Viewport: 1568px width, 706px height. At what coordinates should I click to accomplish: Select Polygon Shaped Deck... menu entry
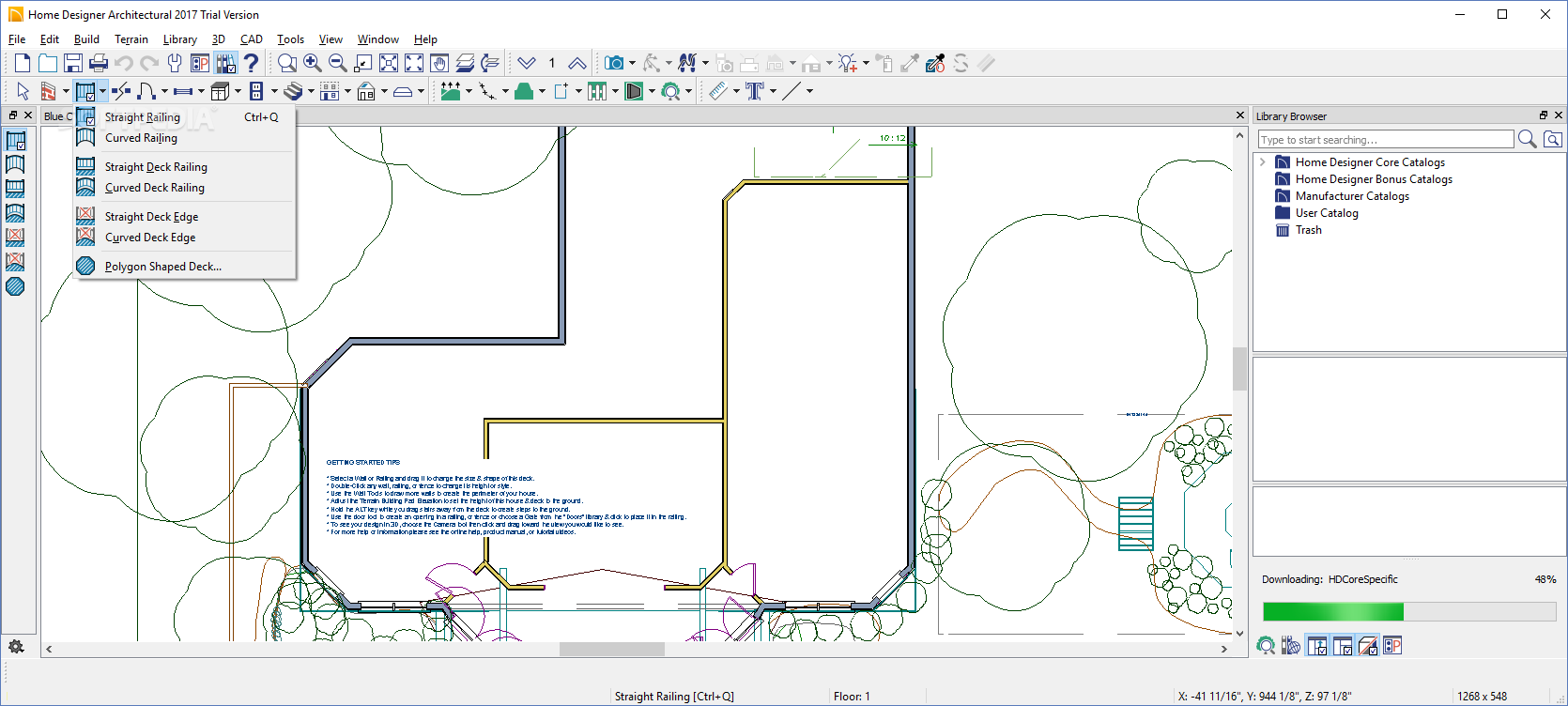click(x=186, y=267)
